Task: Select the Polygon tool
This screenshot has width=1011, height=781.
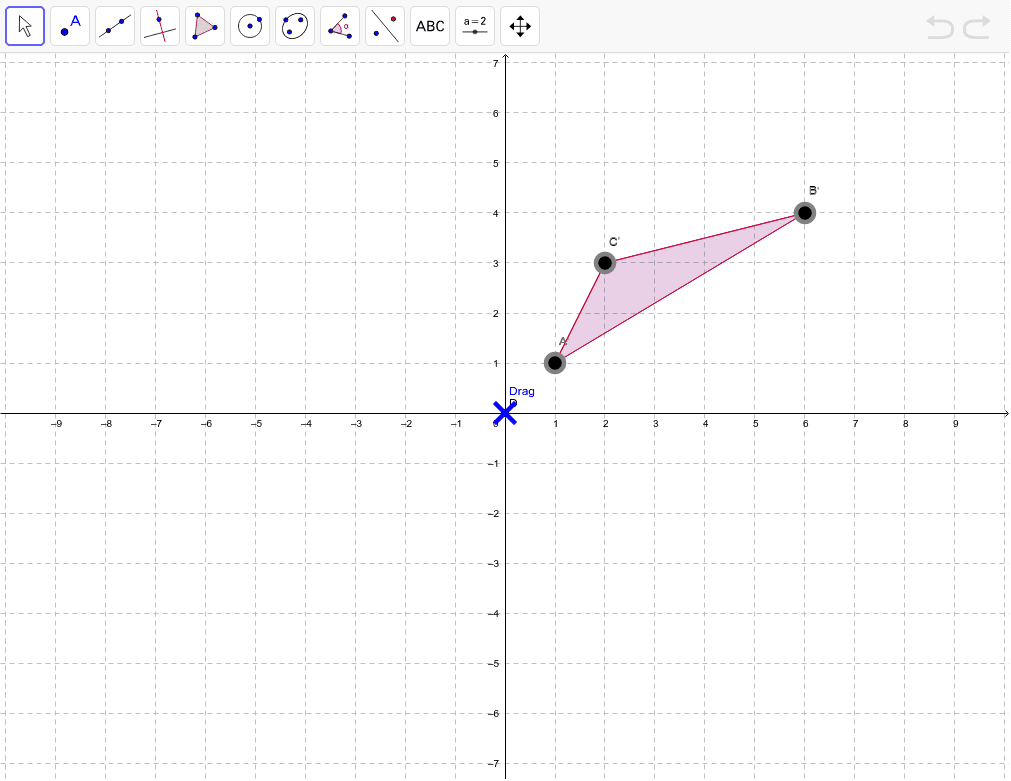Action: [x=205, y=26]
